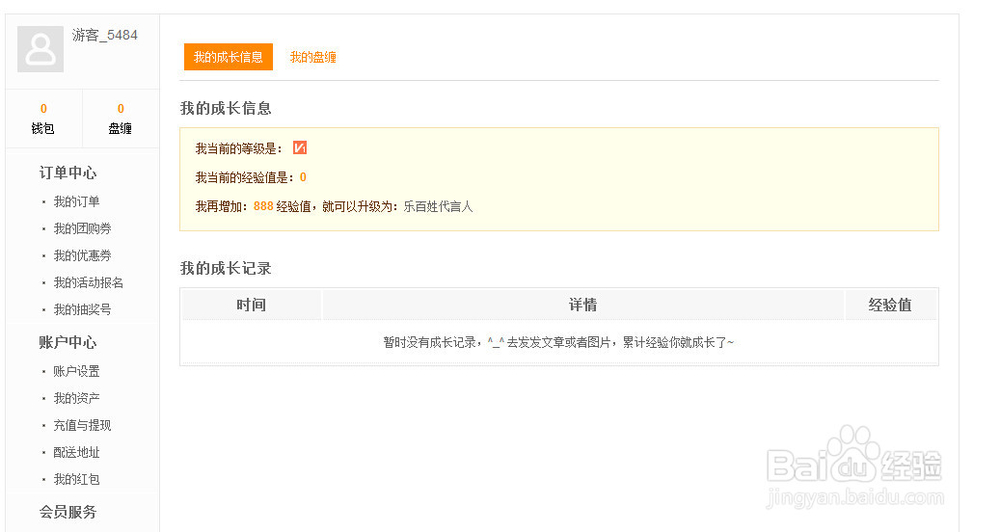
Task: Open 我的订单 link
Action: (x=77, y=202)
